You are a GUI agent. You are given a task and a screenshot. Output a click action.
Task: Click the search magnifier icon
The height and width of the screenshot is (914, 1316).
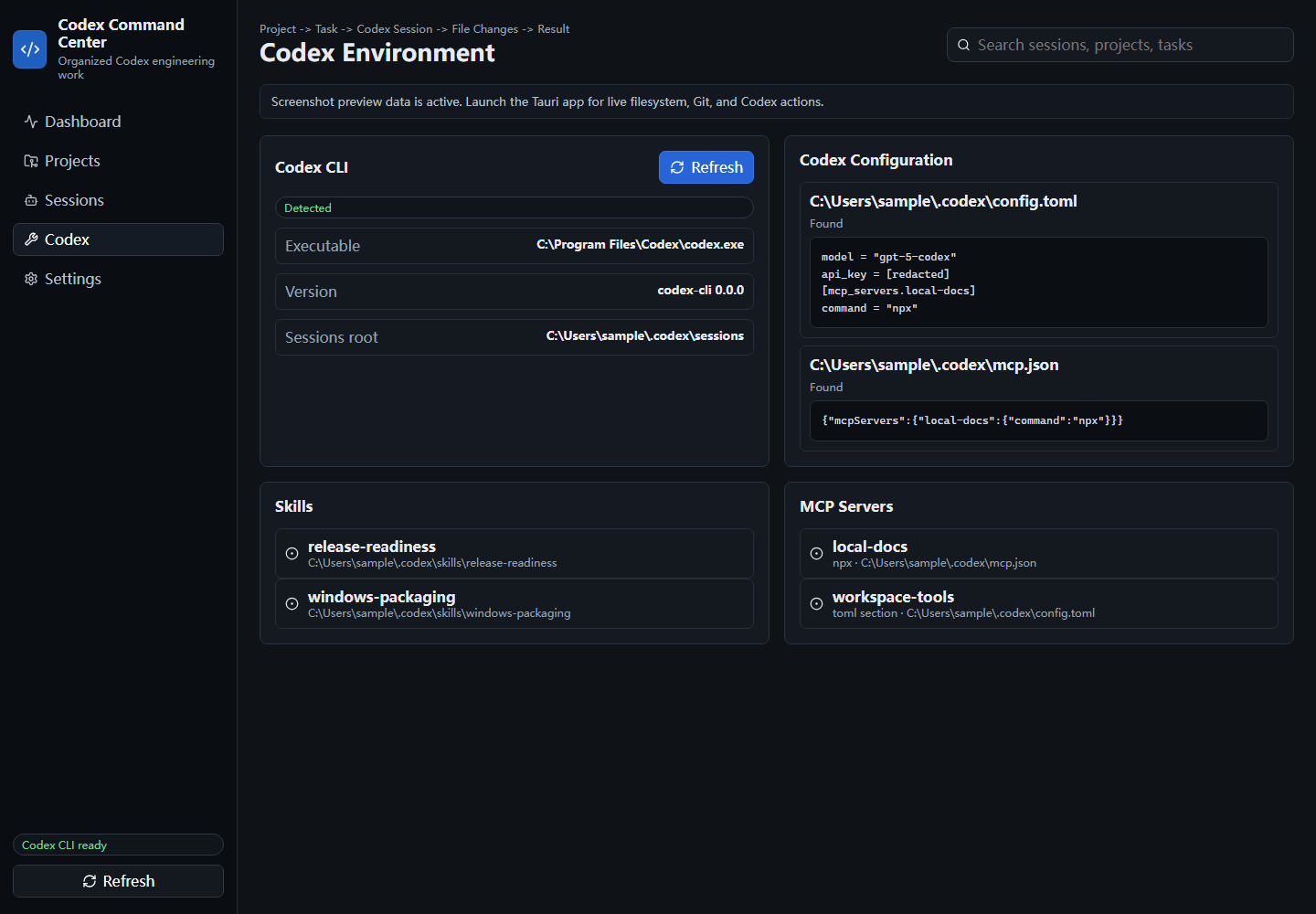click(963, 45)
